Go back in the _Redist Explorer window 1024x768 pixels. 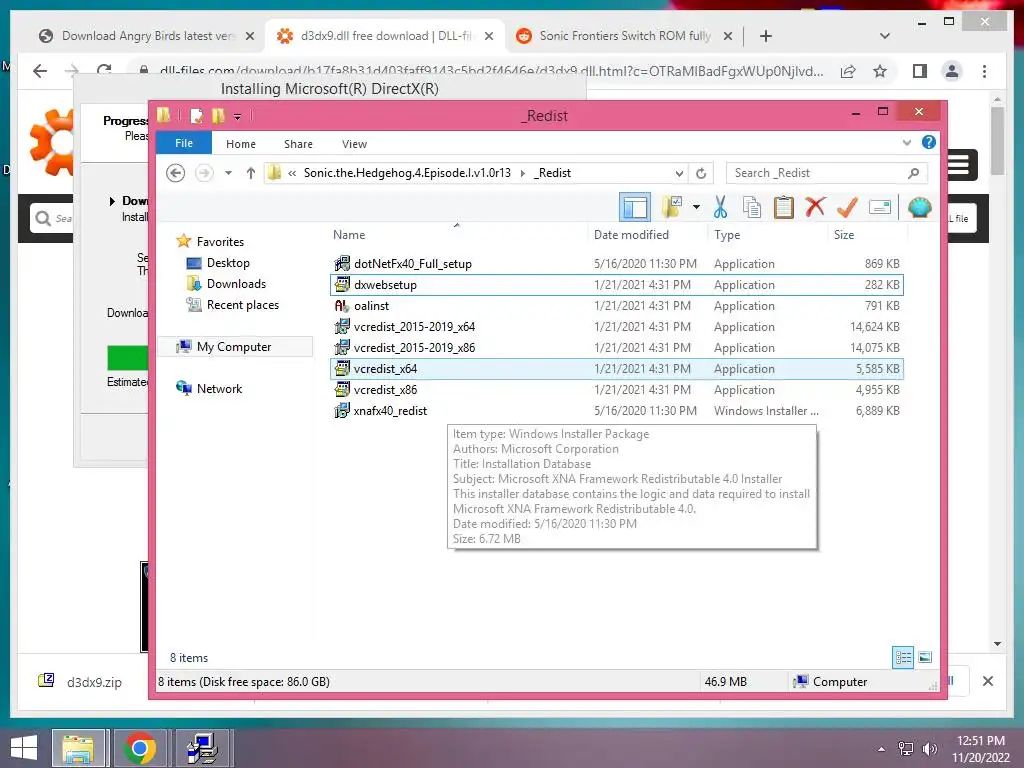coord(175,173)
